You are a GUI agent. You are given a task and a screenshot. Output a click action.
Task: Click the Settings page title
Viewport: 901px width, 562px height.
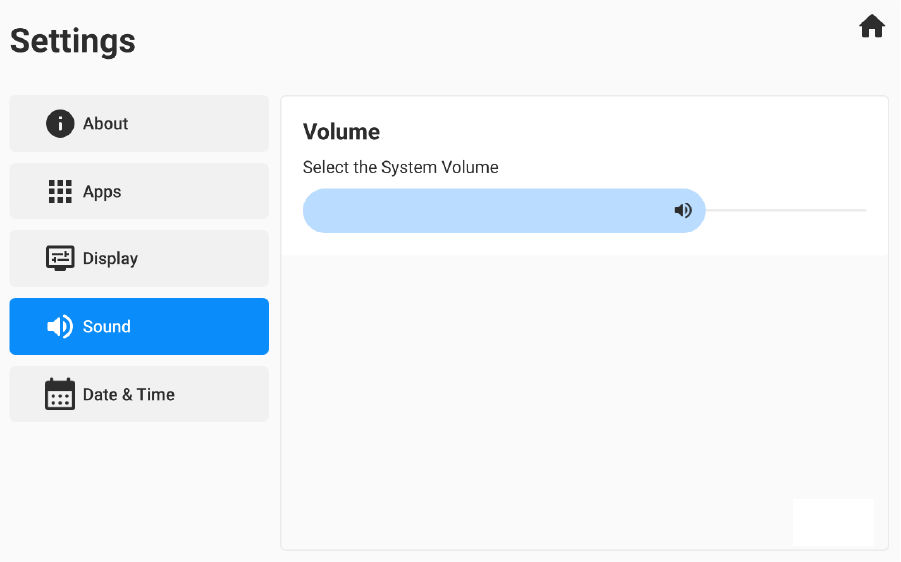[73, 41]
